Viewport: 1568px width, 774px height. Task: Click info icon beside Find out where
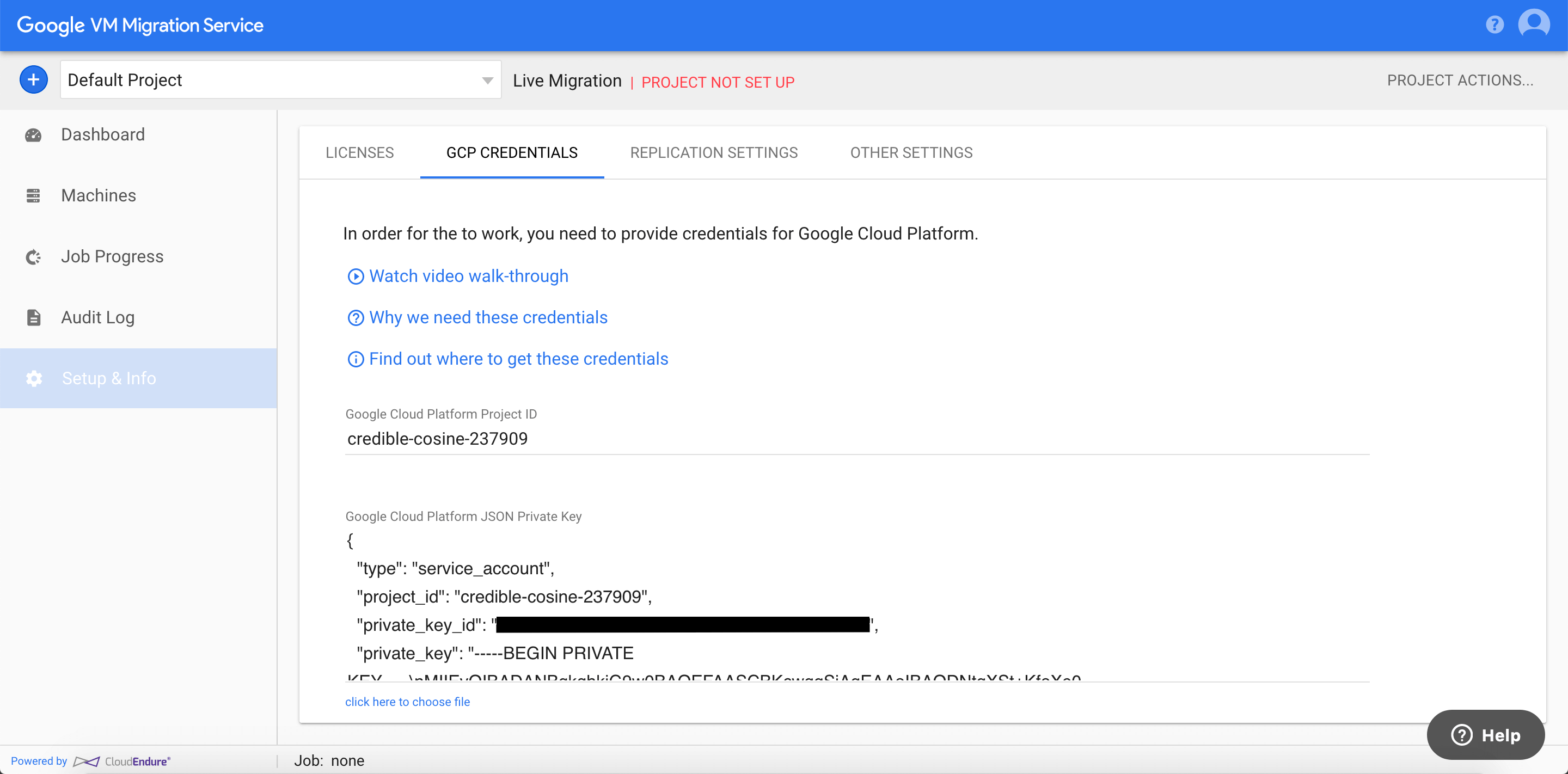pyautogui.click(x=356, y=360)
